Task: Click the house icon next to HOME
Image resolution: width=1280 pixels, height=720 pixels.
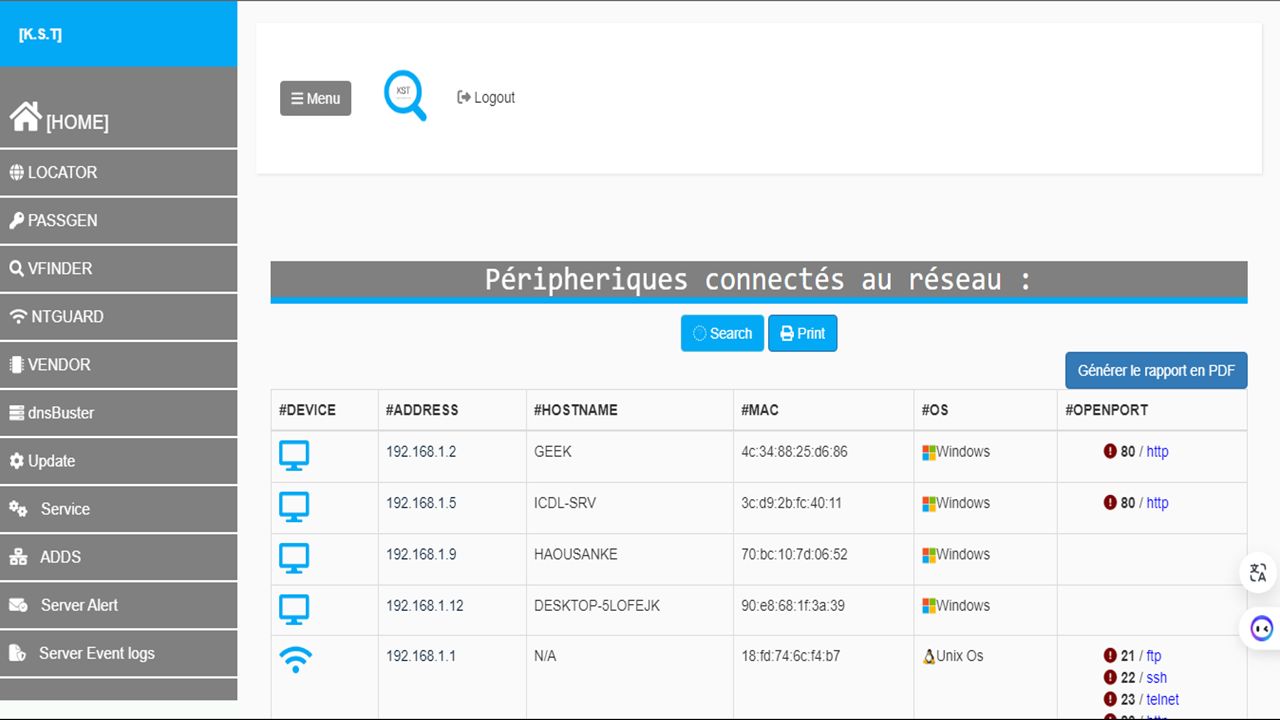Action: tap(25, 116)
